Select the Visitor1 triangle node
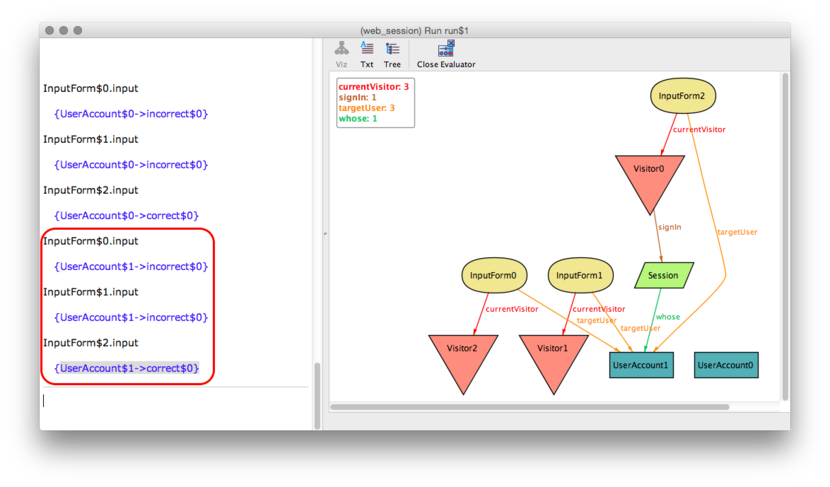830x487 pixels. coord(553,360)
